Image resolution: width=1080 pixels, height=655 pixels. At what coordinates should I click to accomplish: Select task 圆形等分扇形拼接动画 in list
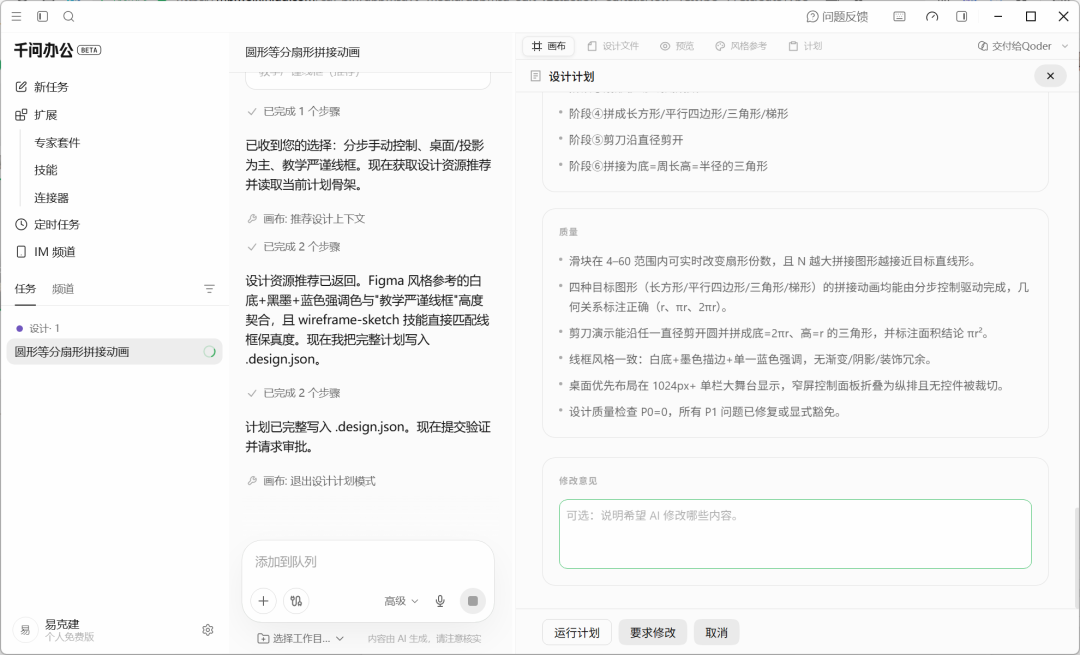pyautogui.click(x=114, y=352)
